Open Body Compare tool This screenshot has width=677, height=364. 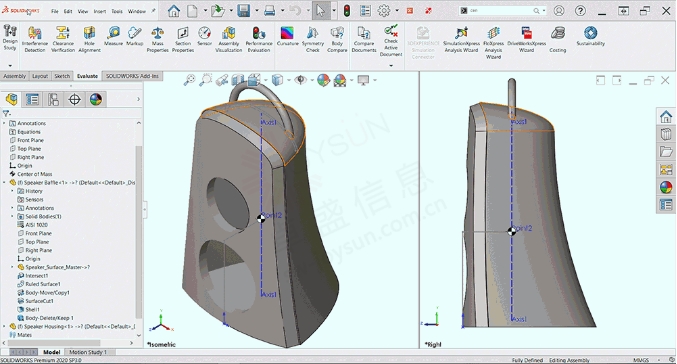pos(337,39)
